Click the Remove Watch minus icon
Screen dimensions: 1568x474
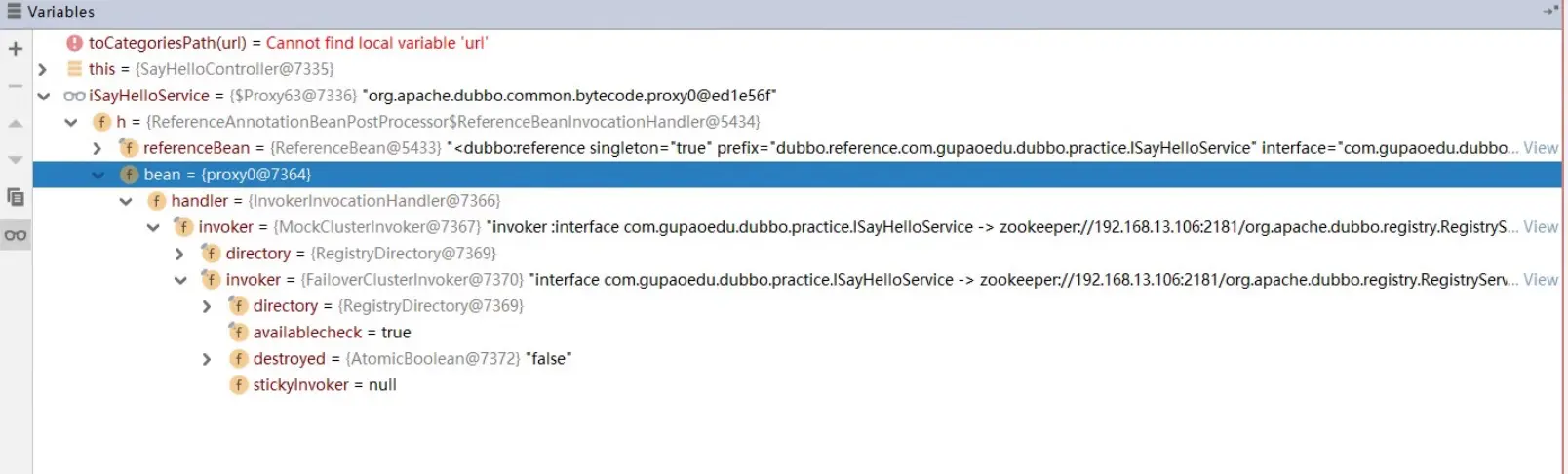coord(16,86)
